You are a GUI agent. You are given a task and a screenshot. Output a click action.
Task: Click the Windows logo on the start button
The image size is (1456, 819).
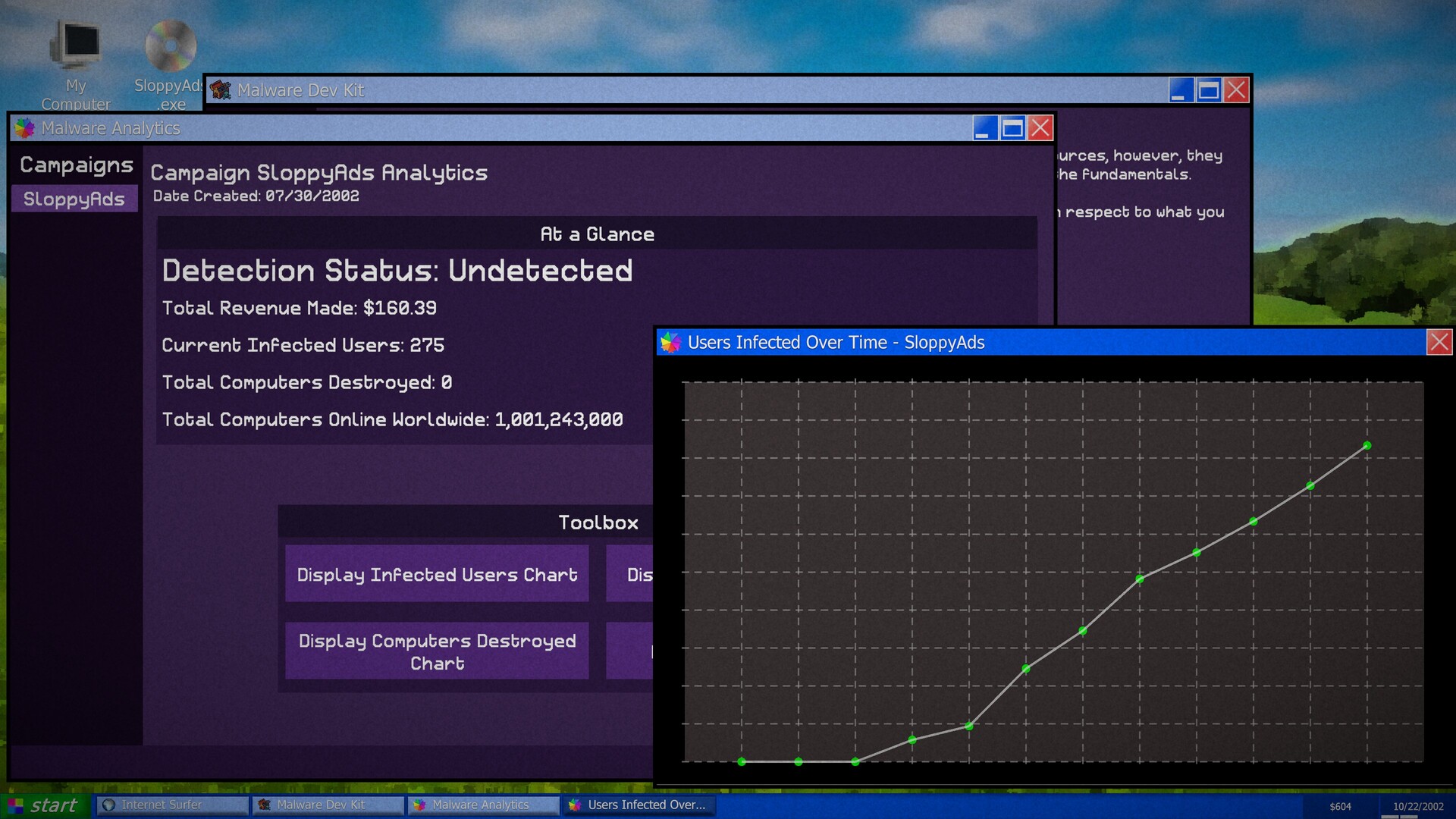click(17, 805)
